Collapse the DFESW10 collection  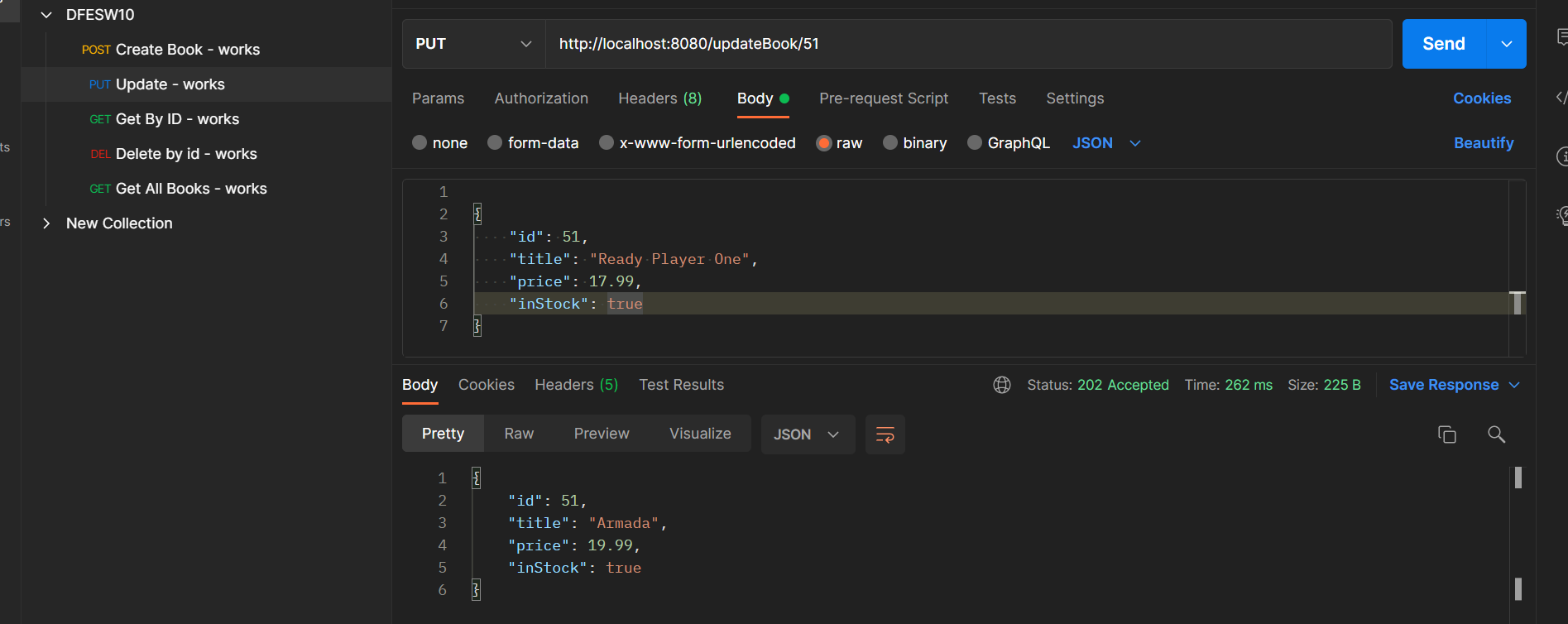pos(46,15)
